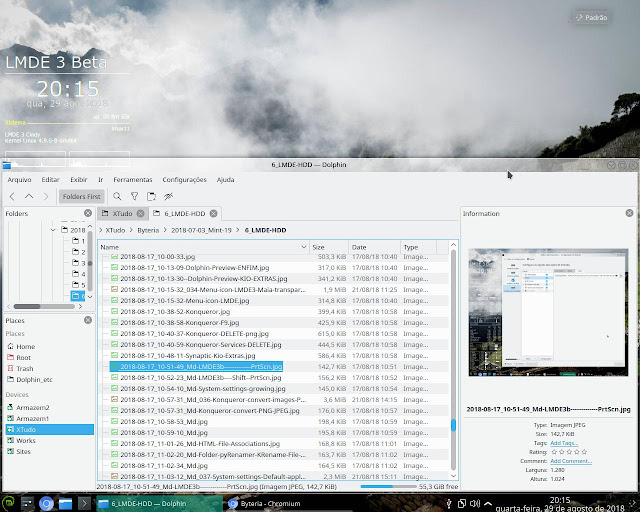640x512 pixels.
Task: Open the chevron before XTudo in the breadcrumb
Action: pyautogui.click(x=101, y=230)
